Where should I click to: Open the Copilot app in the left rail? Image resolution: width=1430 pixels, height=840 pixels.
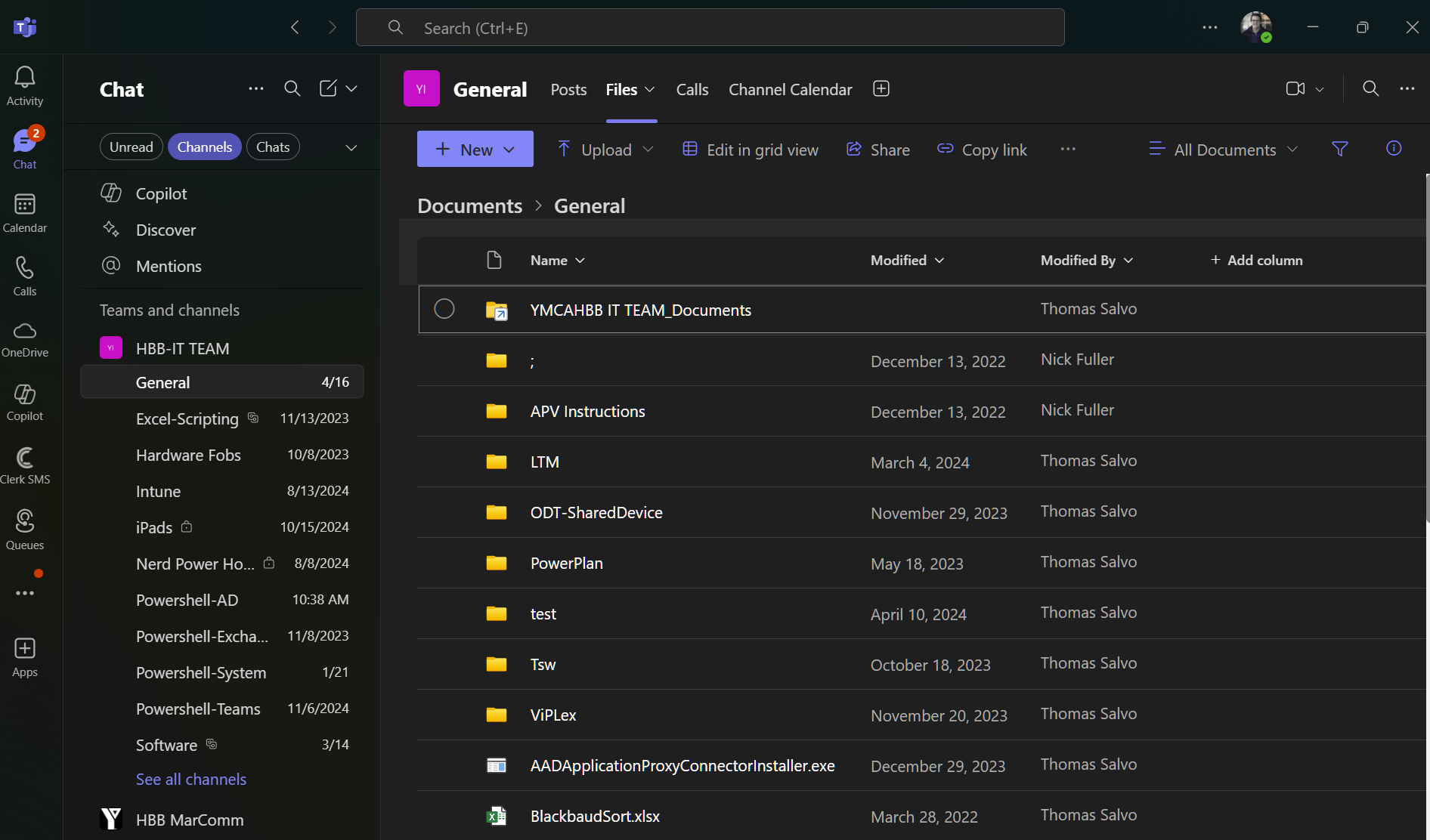click(25, 402)
